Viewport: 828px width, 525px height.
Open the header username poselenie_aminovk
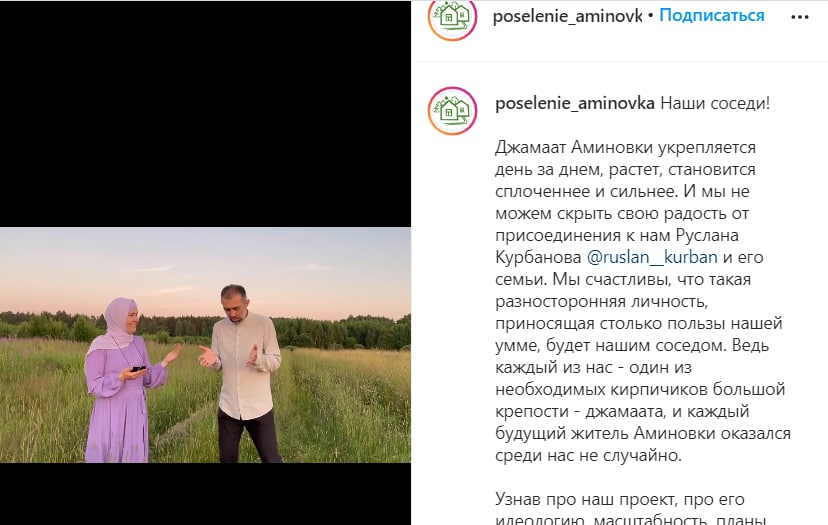[568, 16]
